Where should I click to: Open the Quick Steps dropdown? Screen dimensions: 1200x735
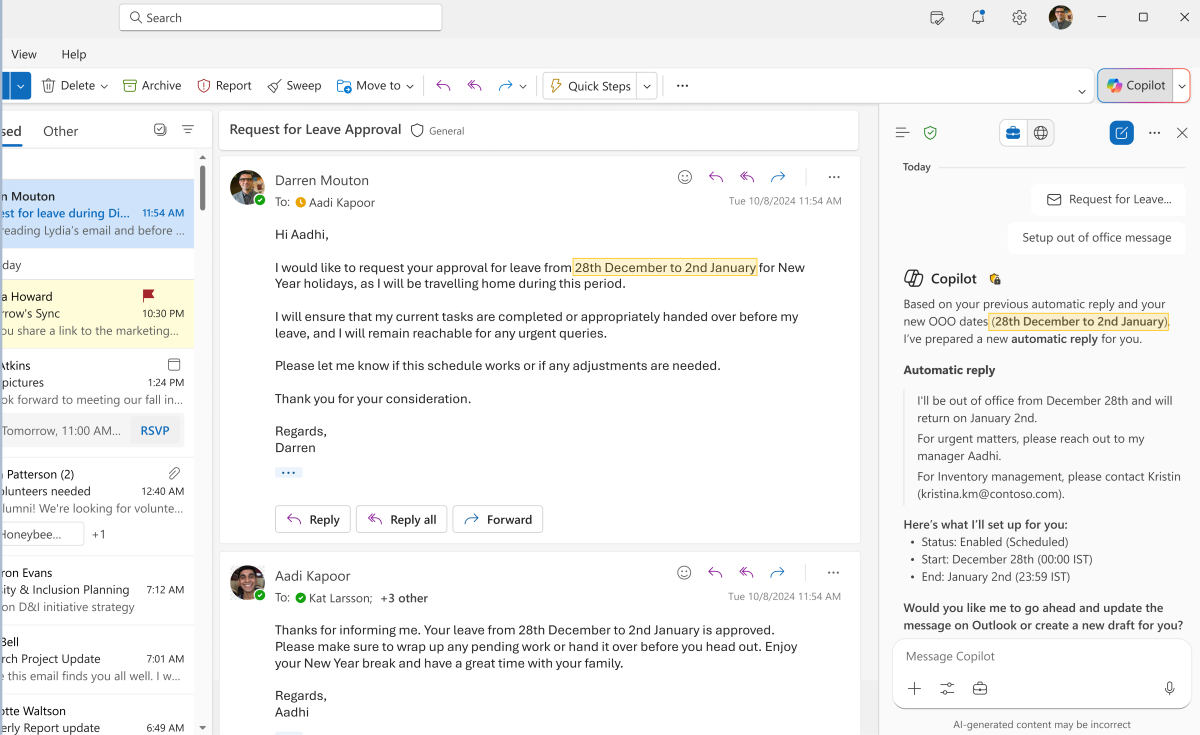(x=646, y=85)
